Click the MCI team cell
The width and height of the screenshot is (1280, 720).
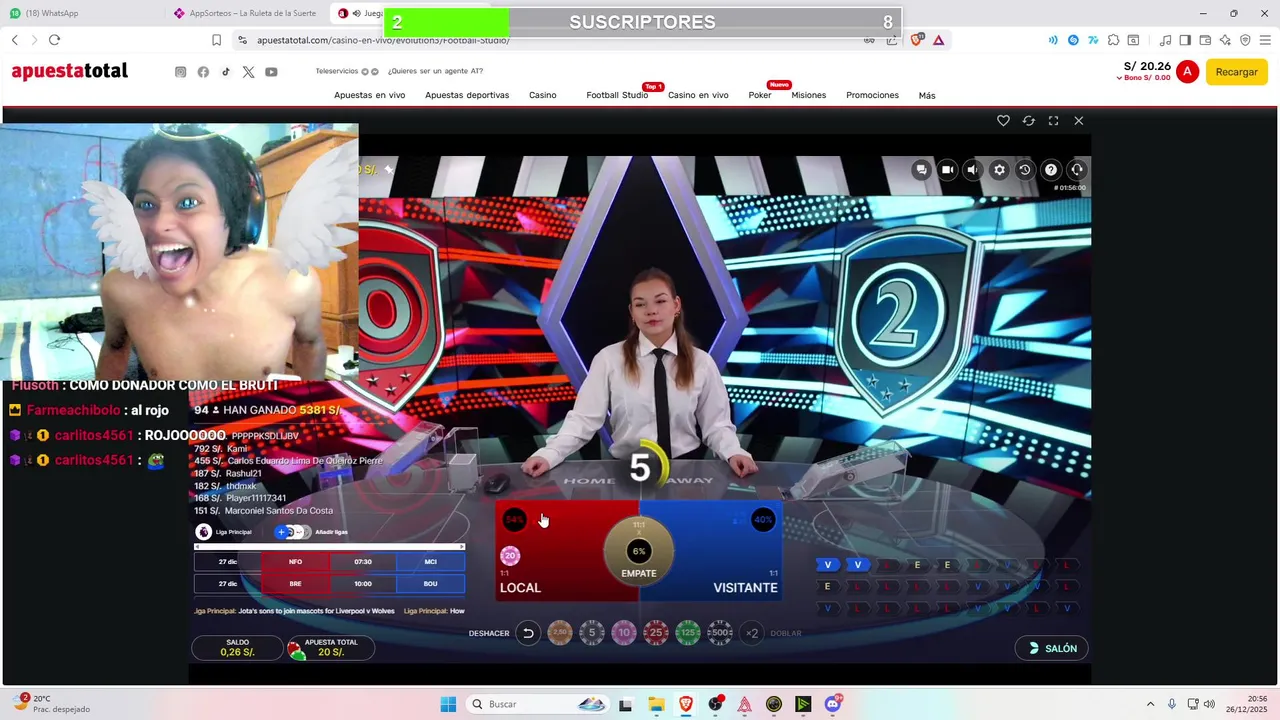430,562
